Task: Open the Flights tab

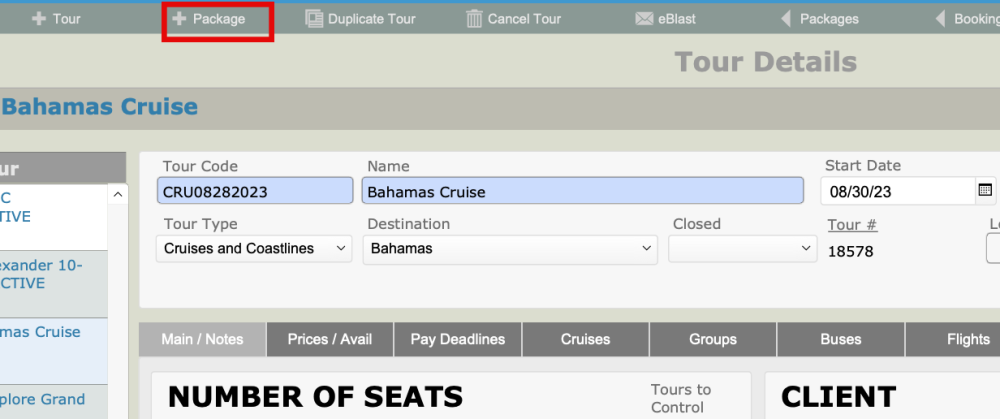Action: [x=967, y=339]
